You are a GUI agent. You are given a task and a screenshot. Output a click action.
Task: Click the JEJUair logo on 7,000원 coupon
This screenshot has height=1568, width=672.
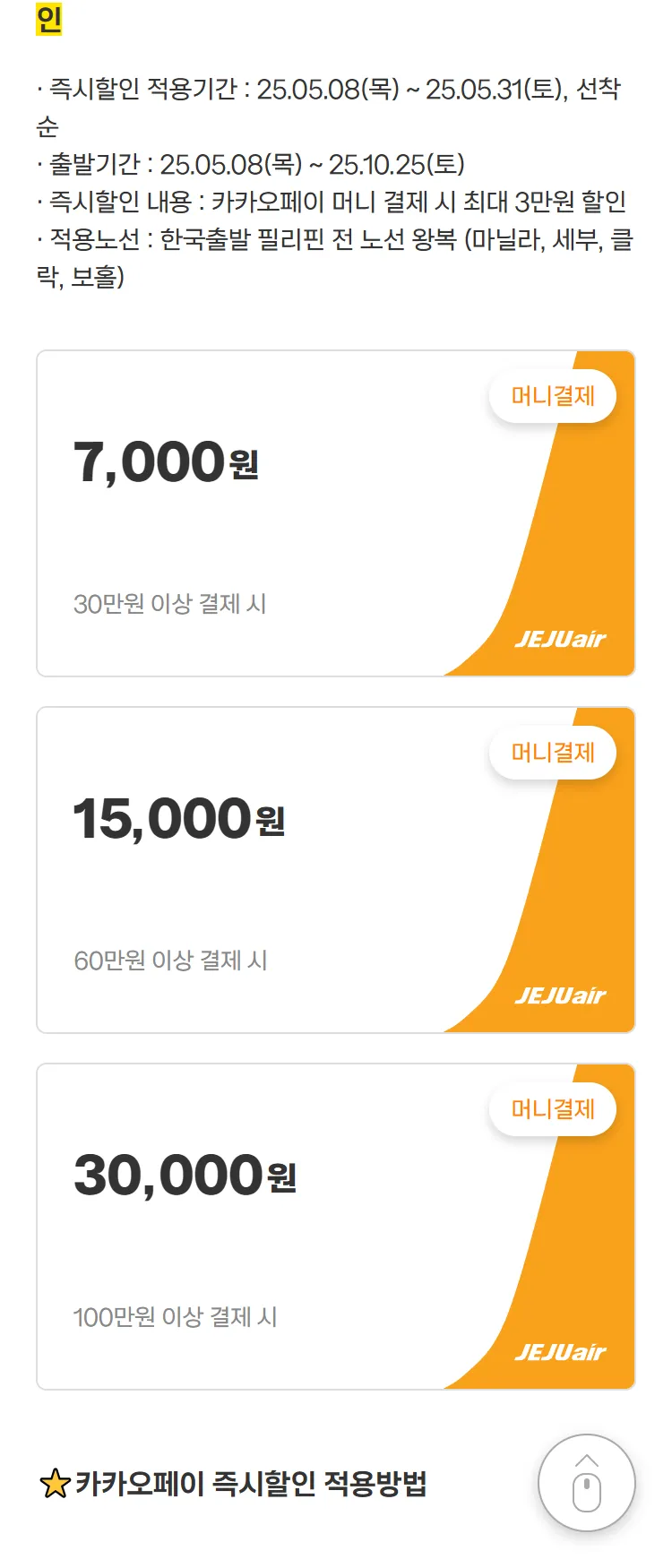pos(561,639)
